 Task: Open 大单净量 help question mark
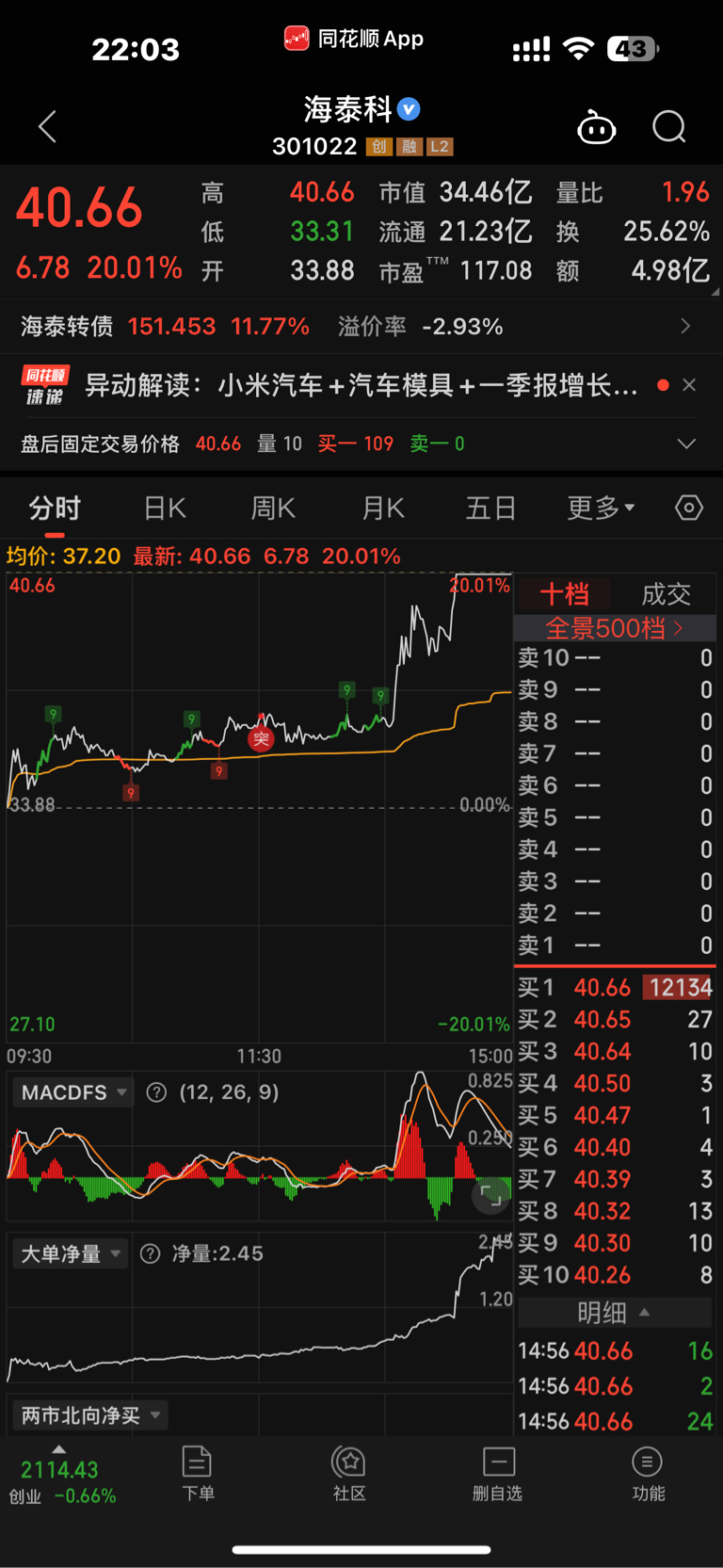(x=150, y=1253)
